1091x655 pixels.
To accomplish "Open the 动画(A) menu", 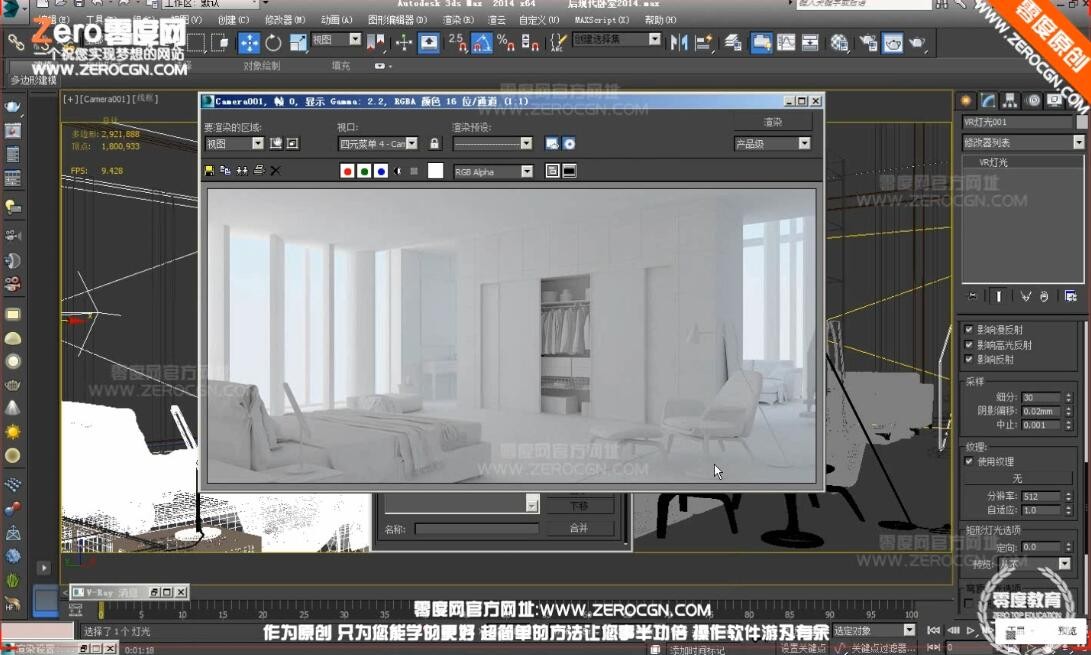I will click(x=336, y=20).
